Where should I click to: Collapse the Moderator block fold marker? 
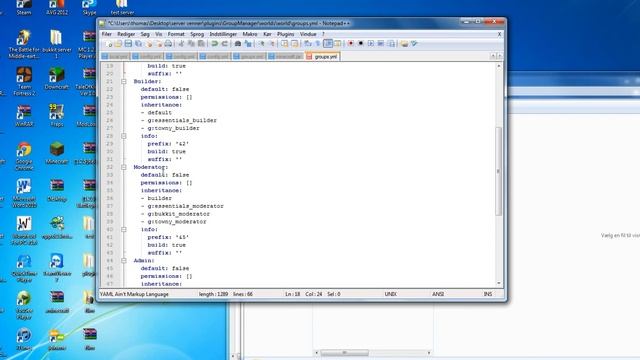(x=124, y=167)
